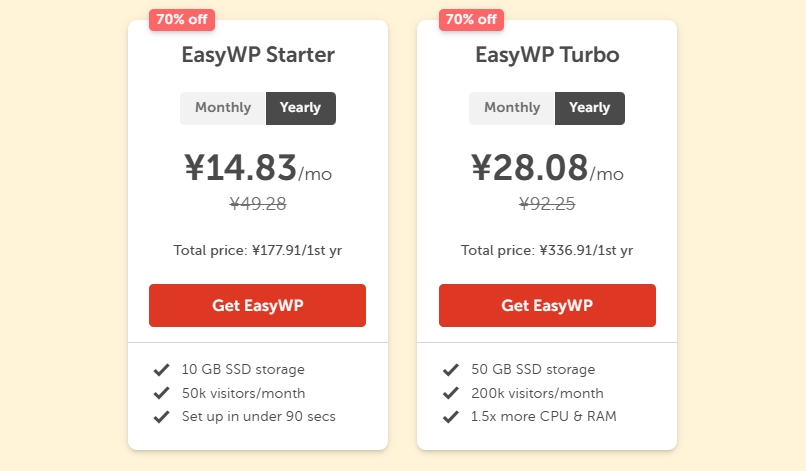
Task: Click the EasyWP Starter plan title
Action: pyautogui.click(x=258, y=55)
